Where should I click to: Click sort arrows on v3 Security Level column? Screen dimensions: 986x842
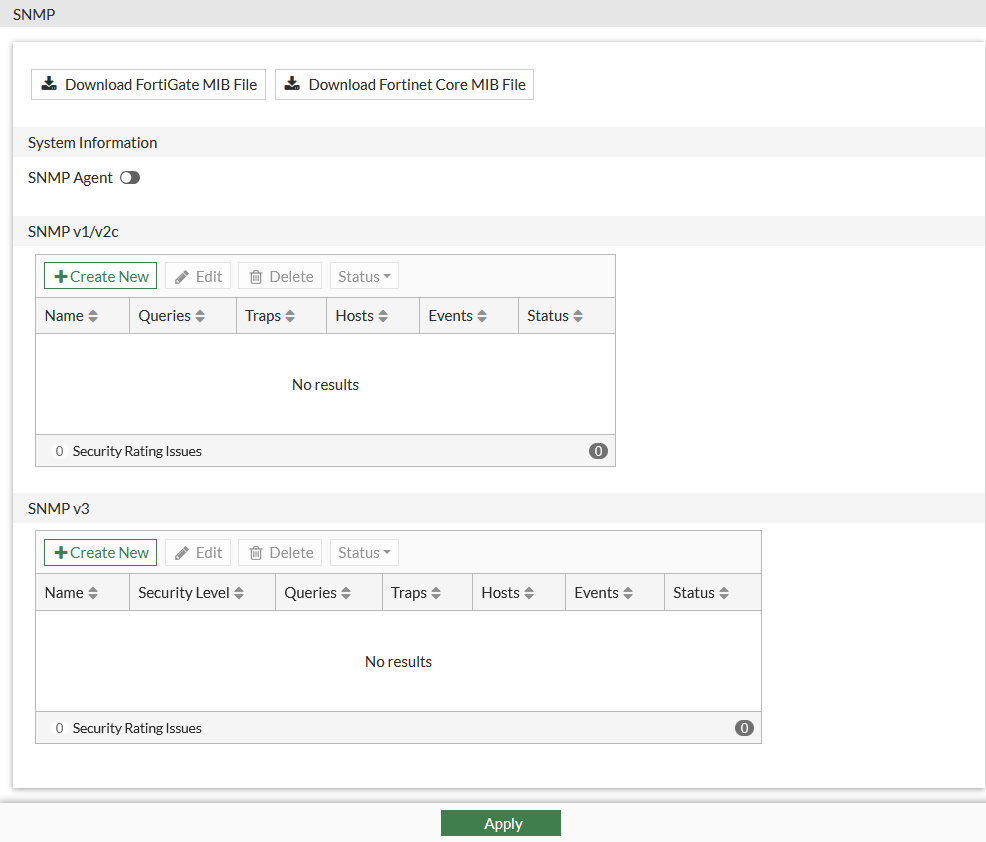point(238,593)
